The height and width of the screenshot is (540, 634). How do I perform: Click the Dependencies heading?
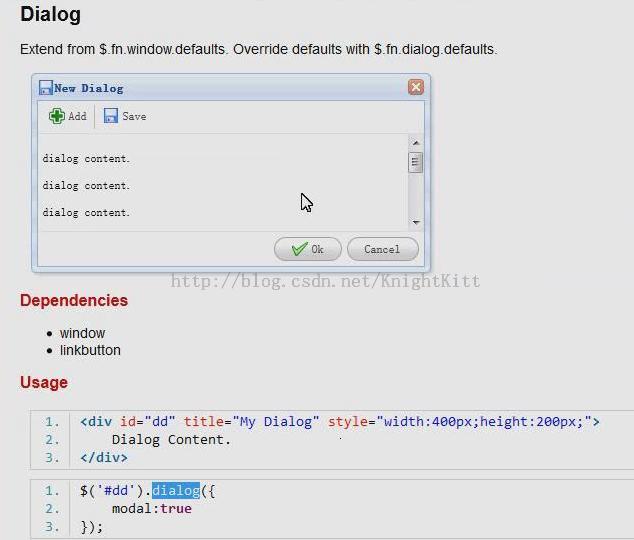[74, 300]
